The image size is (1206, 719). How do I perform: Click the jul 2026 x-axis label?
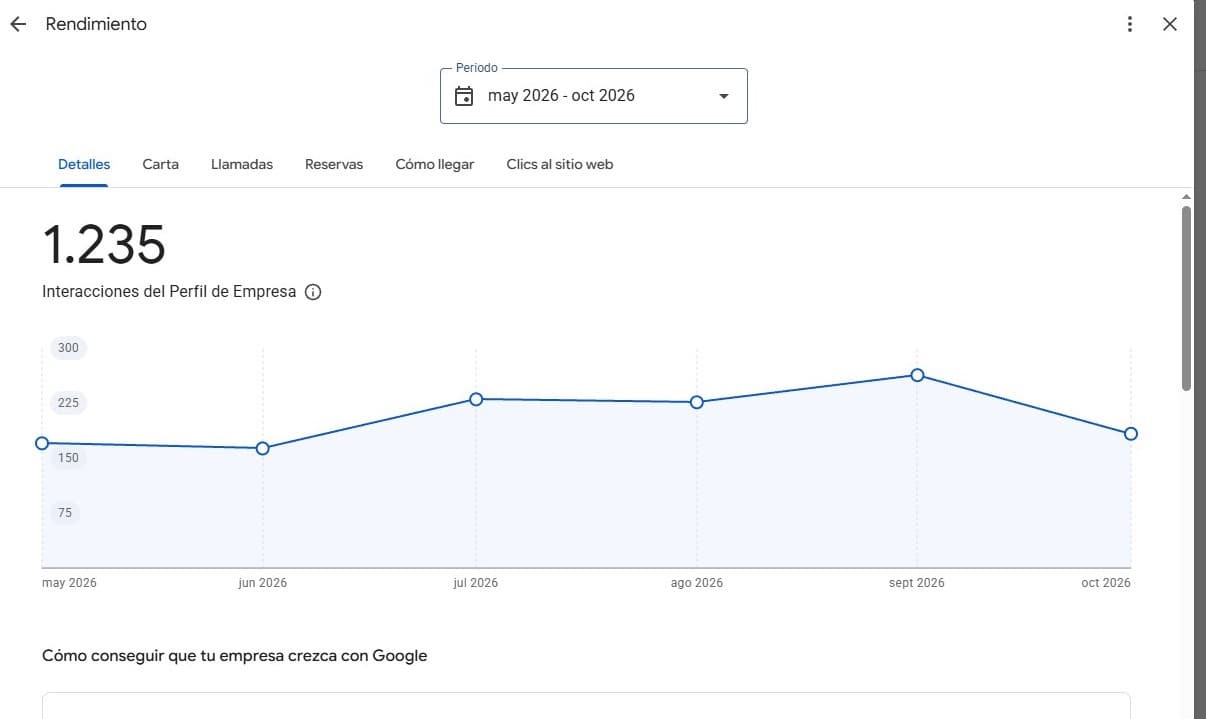coord(476,583)
